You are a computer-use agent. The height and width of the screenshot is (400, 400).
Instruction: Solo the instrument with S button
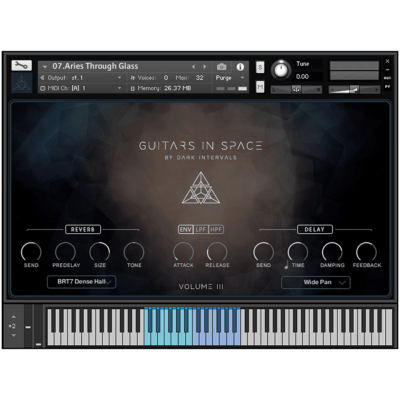point(260,67)
